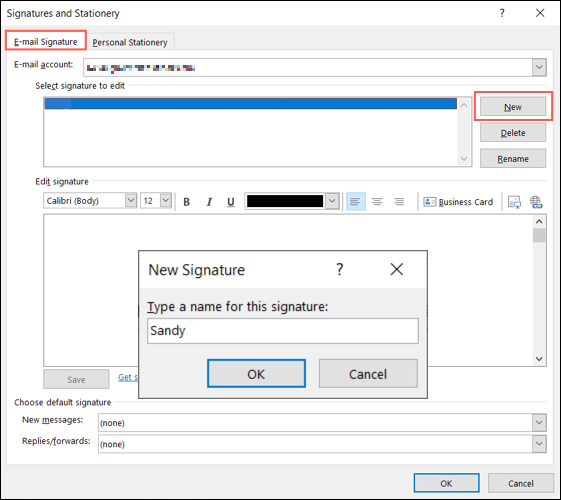This screenshot has height=500, width=561.
Task: Open the font size 12 dropdown
Action: click(166, 200)
